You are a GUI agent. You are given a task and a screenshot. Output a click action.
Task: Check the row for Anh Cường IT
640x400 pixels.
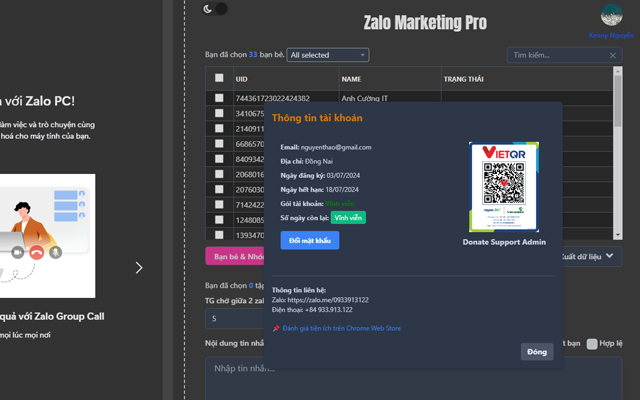pyautogui.click(x=219, y=98)
